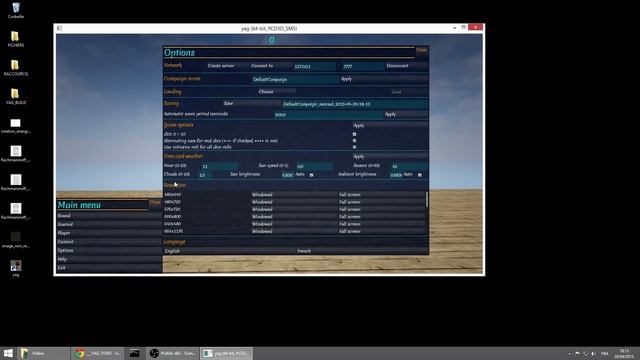Open the volume icon in system tray
The height and width of the screenshot is (360, 640).
(593, 353)
